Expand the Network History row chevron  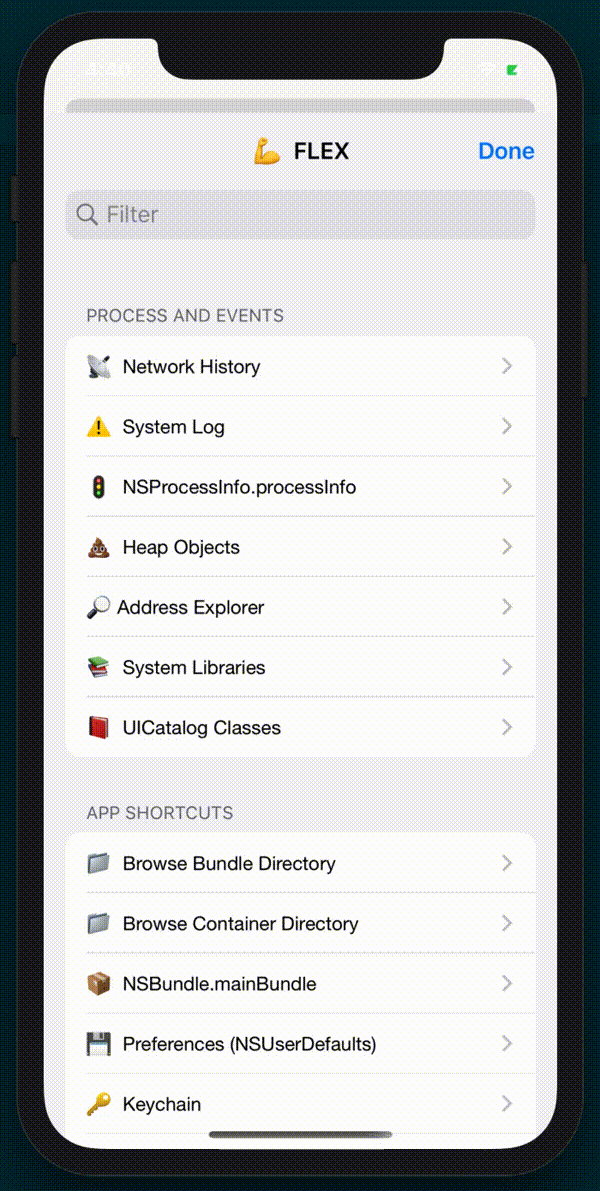click(507, 367)
